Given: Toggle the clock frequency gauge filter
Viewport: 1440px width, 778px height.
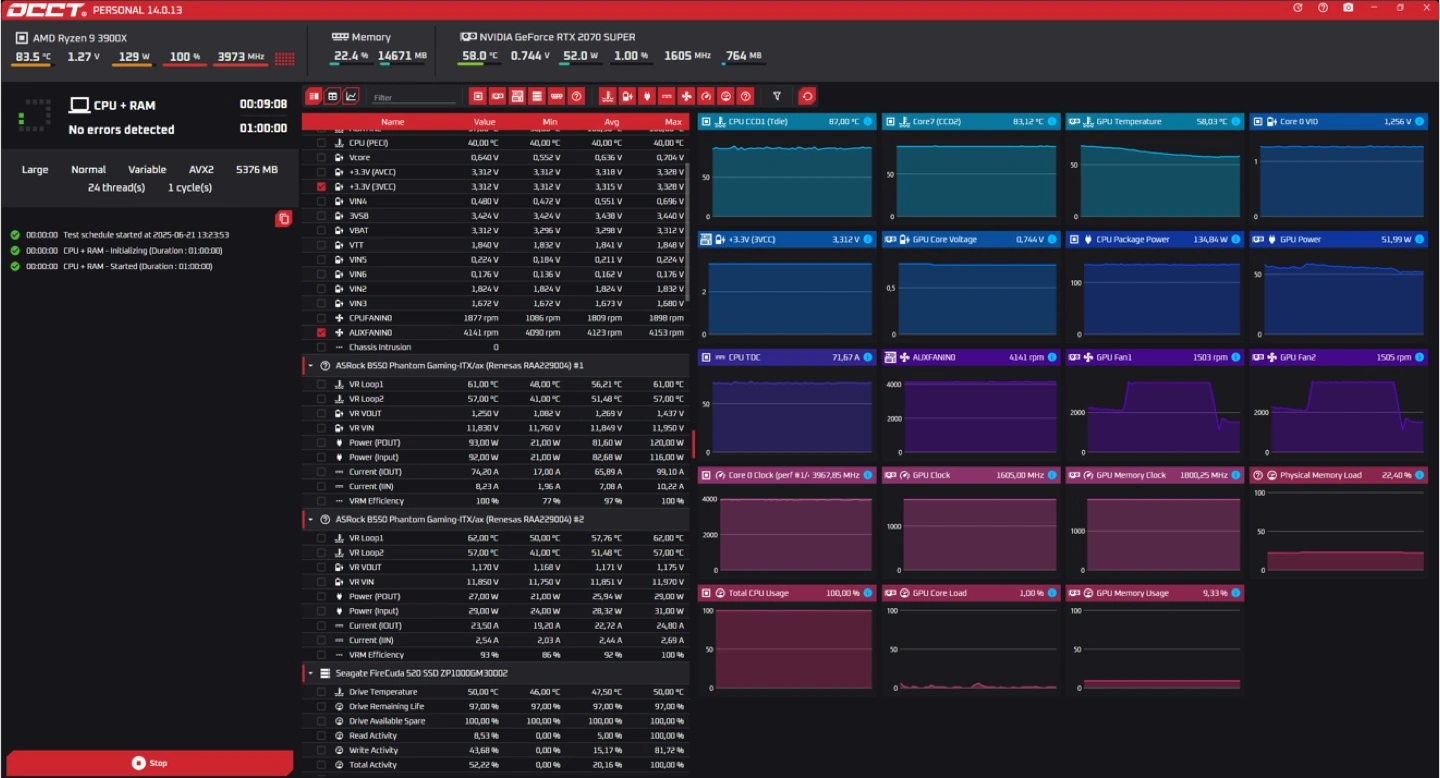Looking at the screenshot, I should [x=706, y=96].
